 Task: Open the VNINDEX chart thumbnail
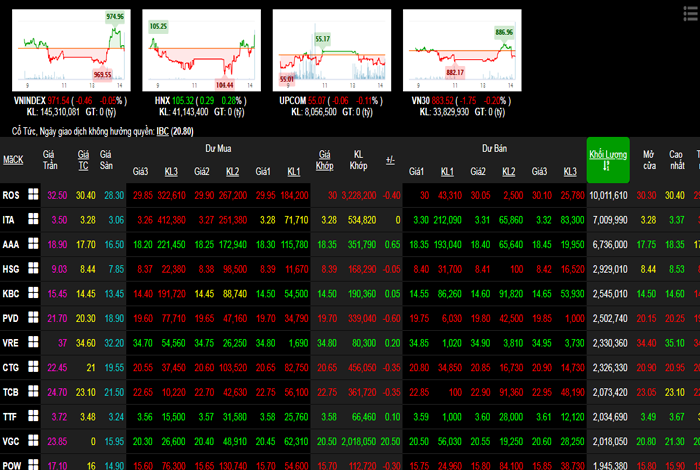(x=71, y=50)
